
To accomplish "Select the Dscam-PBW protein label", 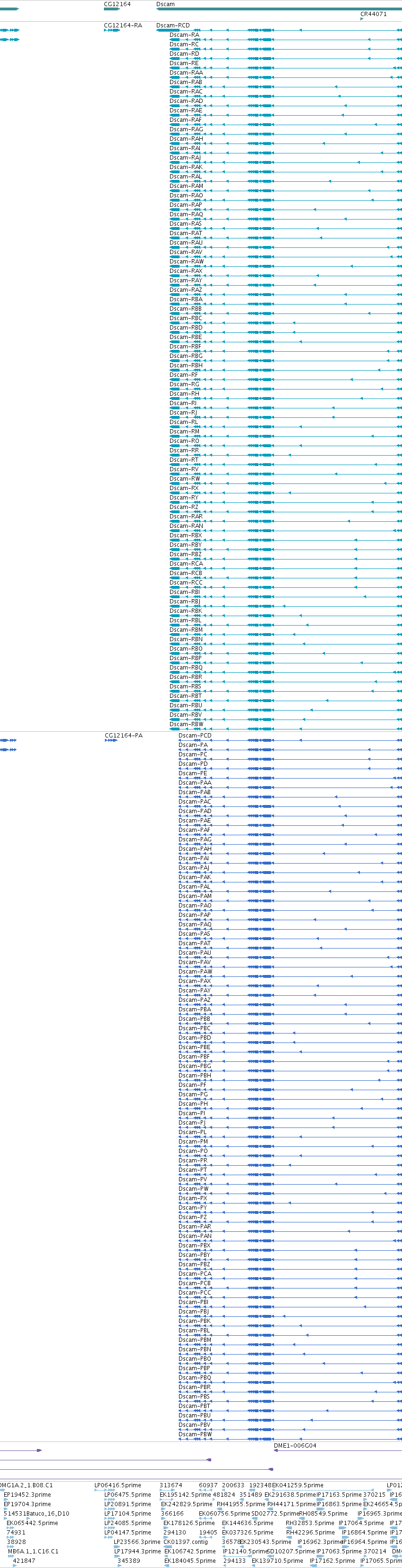I will (x=195, y=1434).
